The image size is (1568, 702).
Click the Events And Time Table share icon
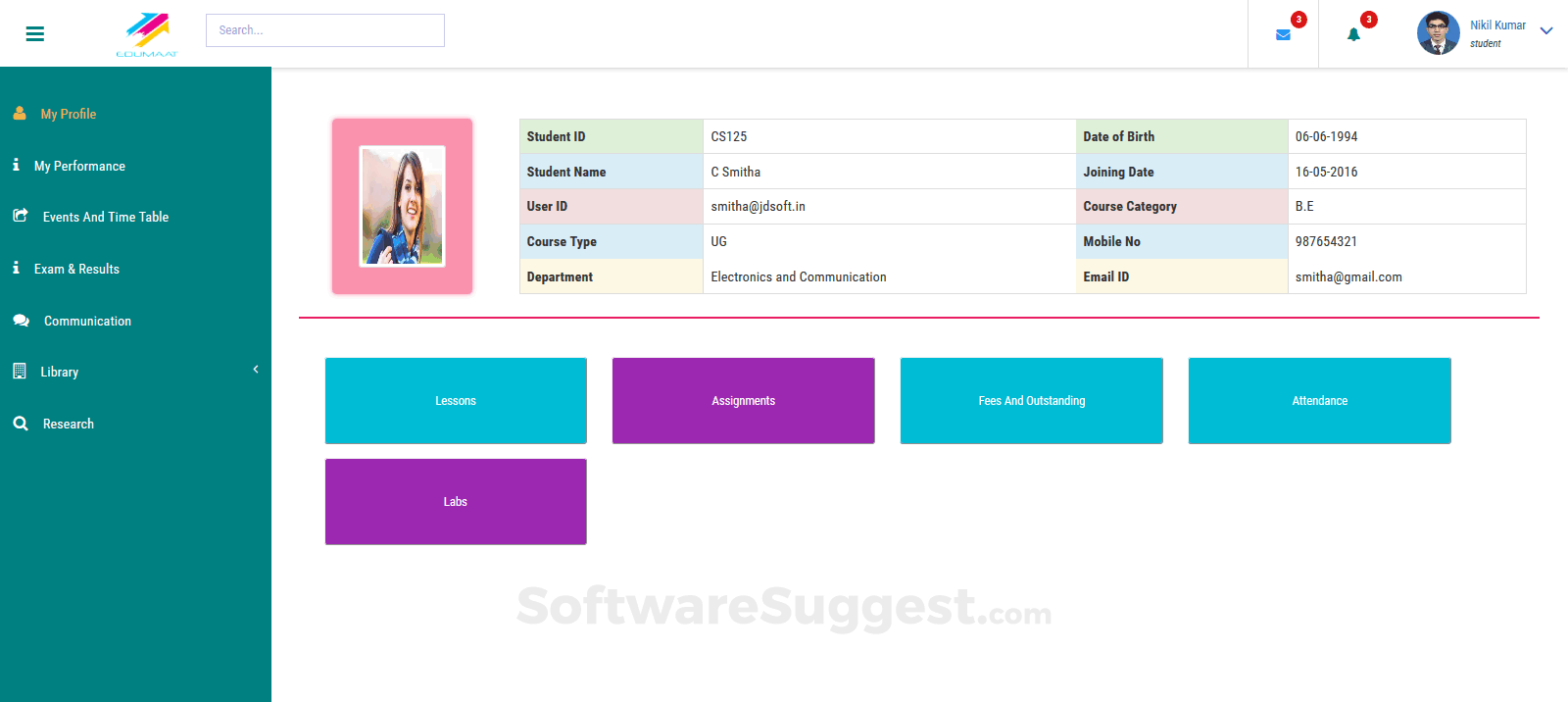point(20,216)
